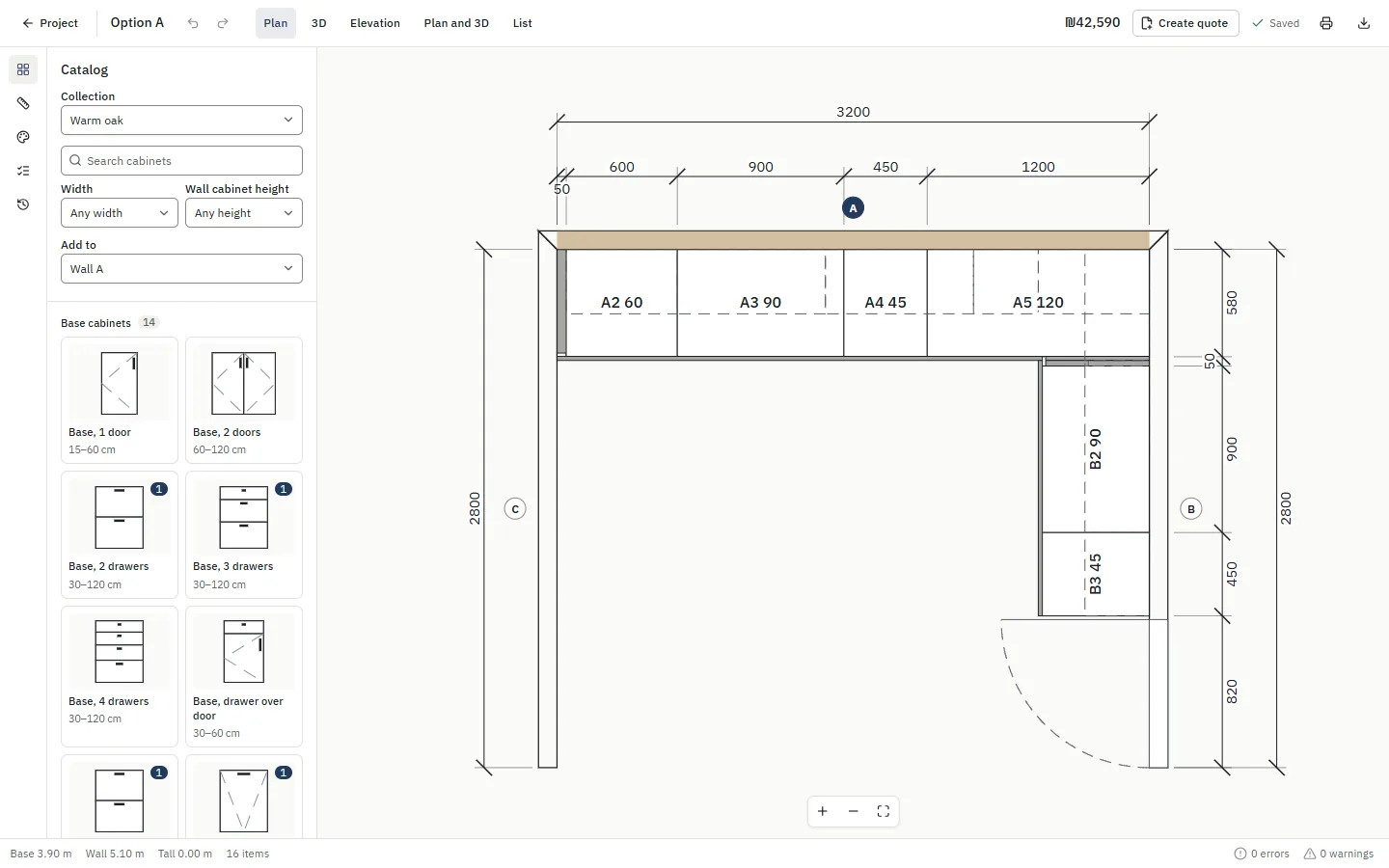Screen dimensions: 1389x868
Task: Click the redo arrow icon
Action: 223,23
